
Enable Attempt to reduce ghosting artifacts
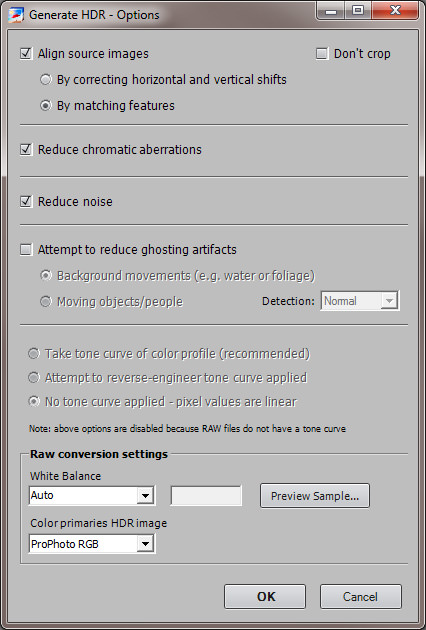click(x=26, y=250)
